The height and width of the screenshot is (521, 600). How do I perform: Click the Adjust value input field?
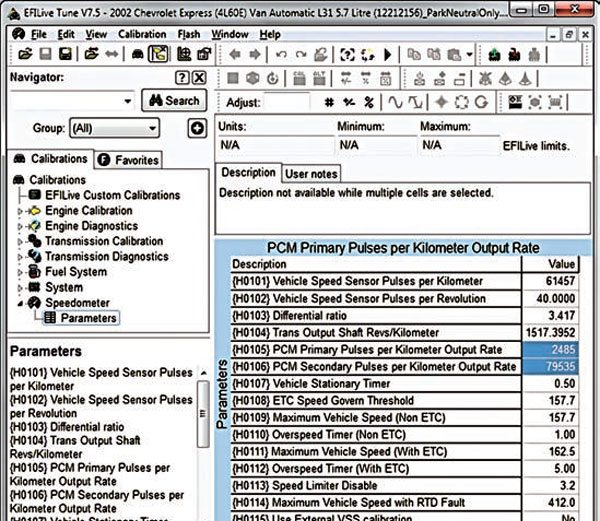coord(286,102)
